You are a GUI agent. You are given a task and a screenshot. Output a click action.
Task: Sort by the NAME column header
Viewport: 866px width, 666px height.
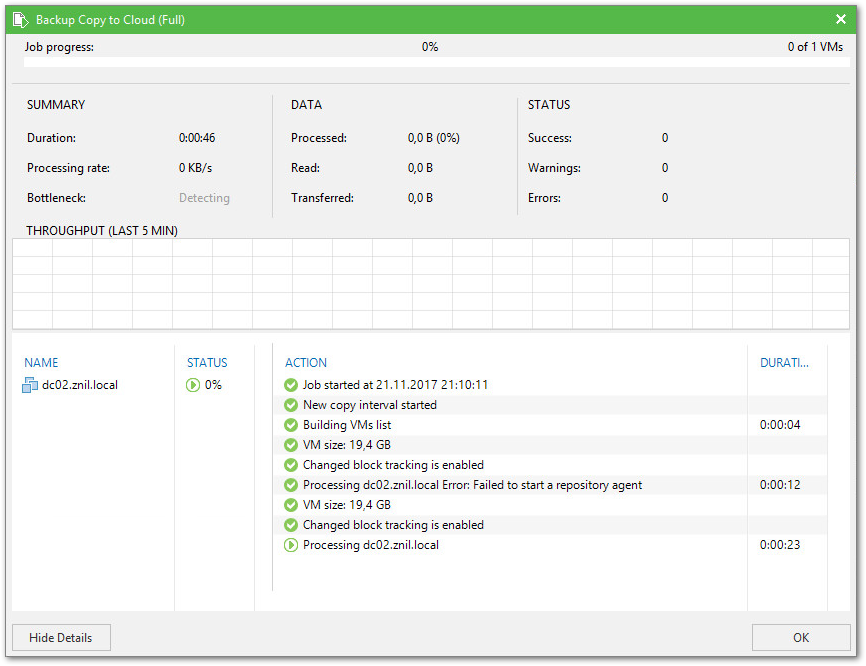pyautogui.click(x=42, y=363)
